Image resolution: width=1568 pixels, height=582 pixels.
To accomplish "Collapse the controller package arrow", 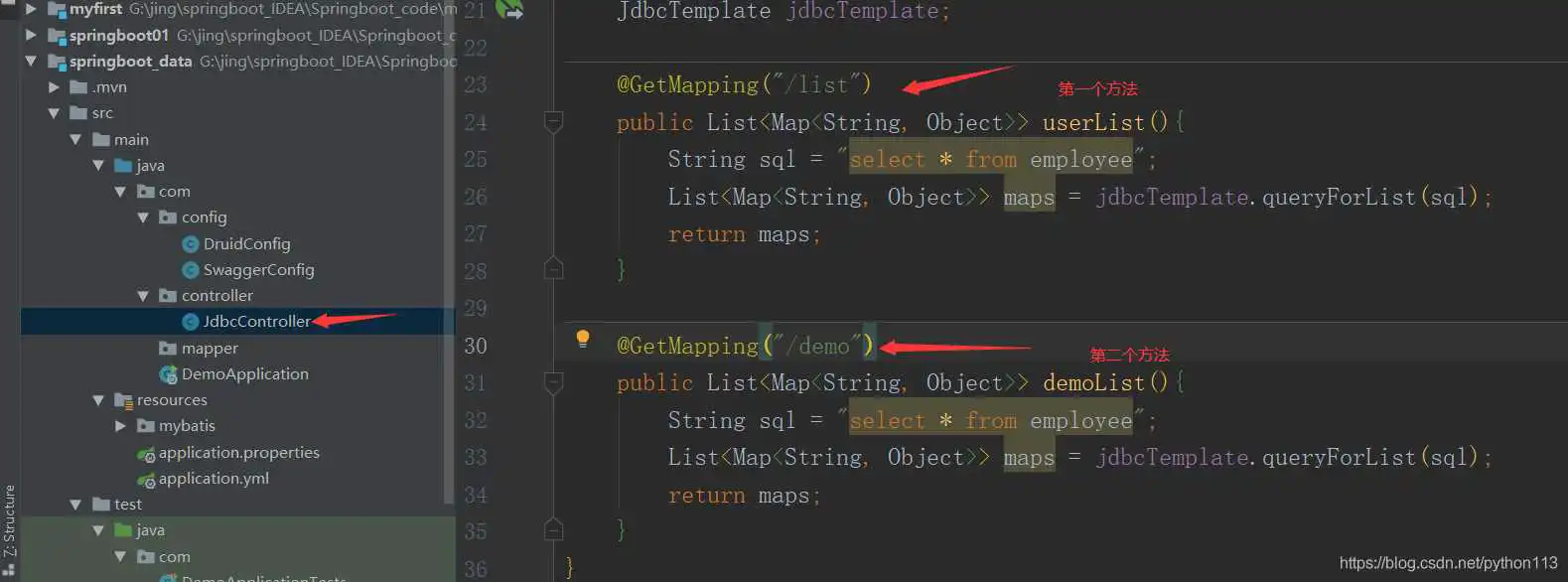I will click(143, 296).
